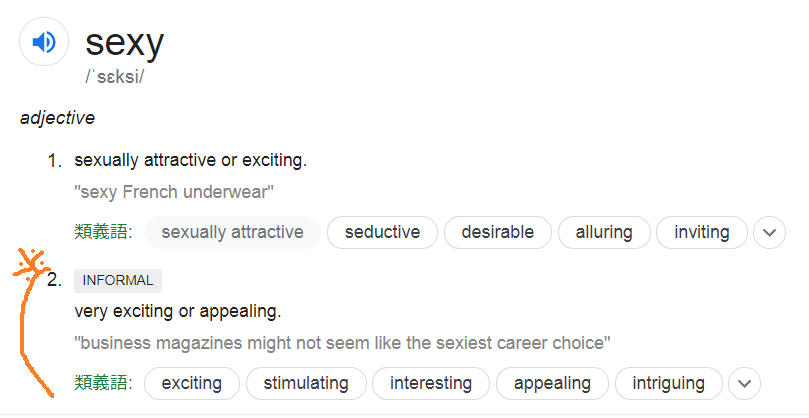Screen dimensions: 809x418
Task: Click the INFORMAL label badge
Action: tap(118, 281)
